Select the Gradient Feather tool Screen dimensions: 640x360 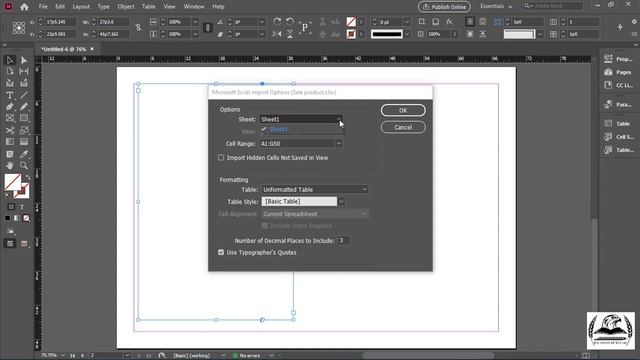(24, 142)
